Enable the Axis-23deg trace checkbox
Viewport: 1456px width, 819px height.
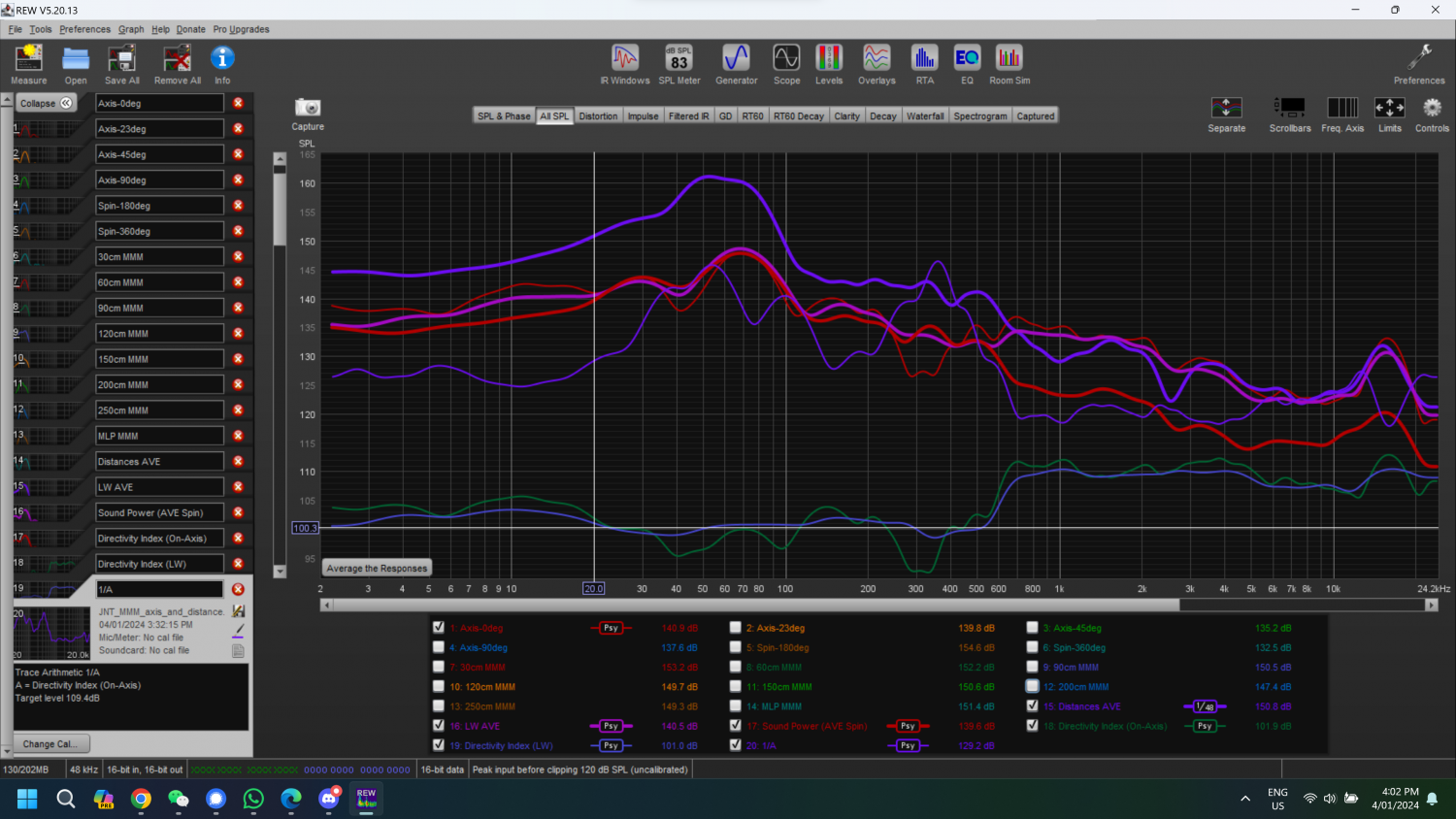click(x=736, y=628)
